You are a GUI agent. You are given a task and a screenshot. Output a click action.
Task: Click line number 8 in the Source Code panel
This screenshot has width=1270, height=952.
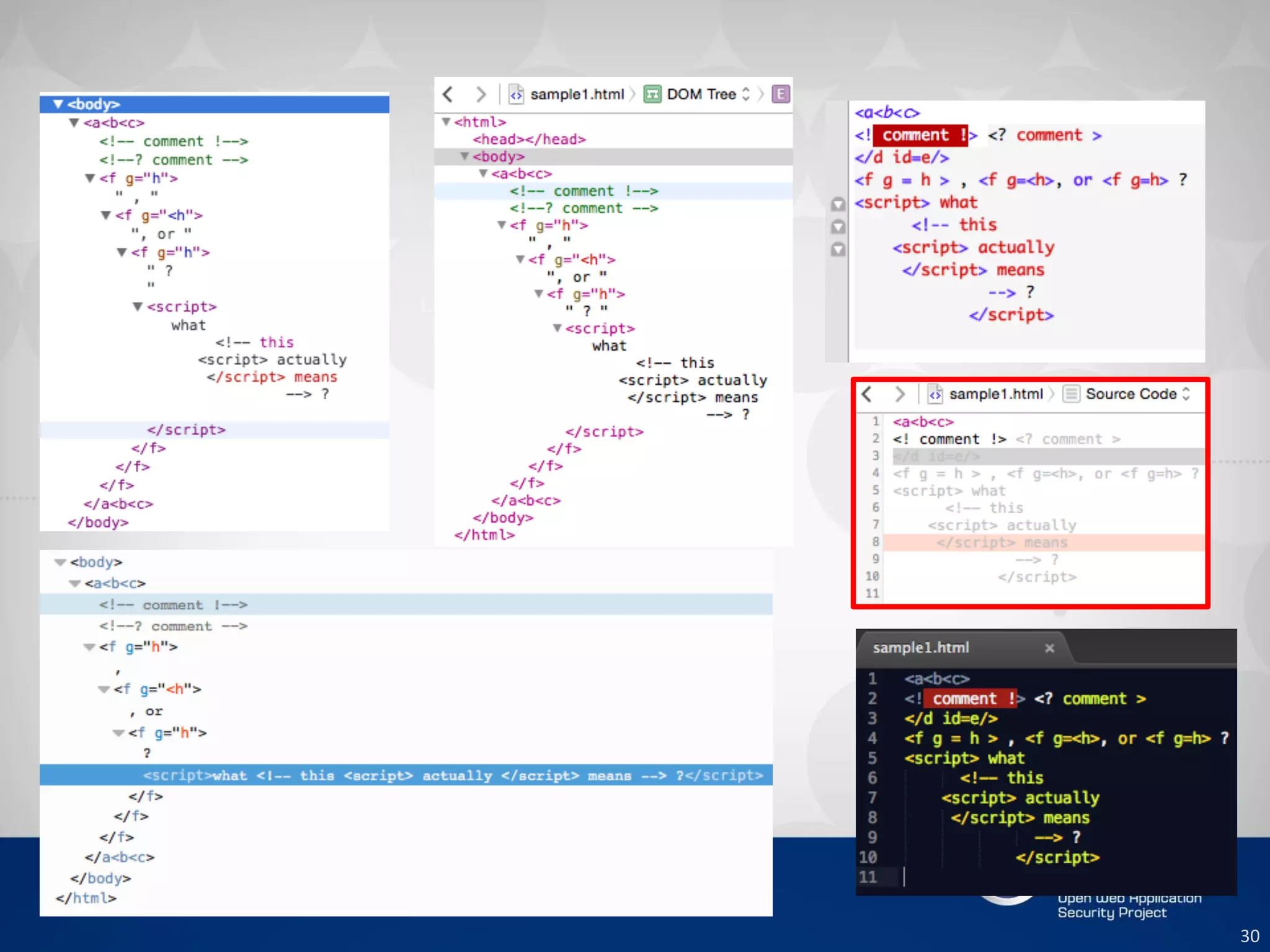pos(876,542)
